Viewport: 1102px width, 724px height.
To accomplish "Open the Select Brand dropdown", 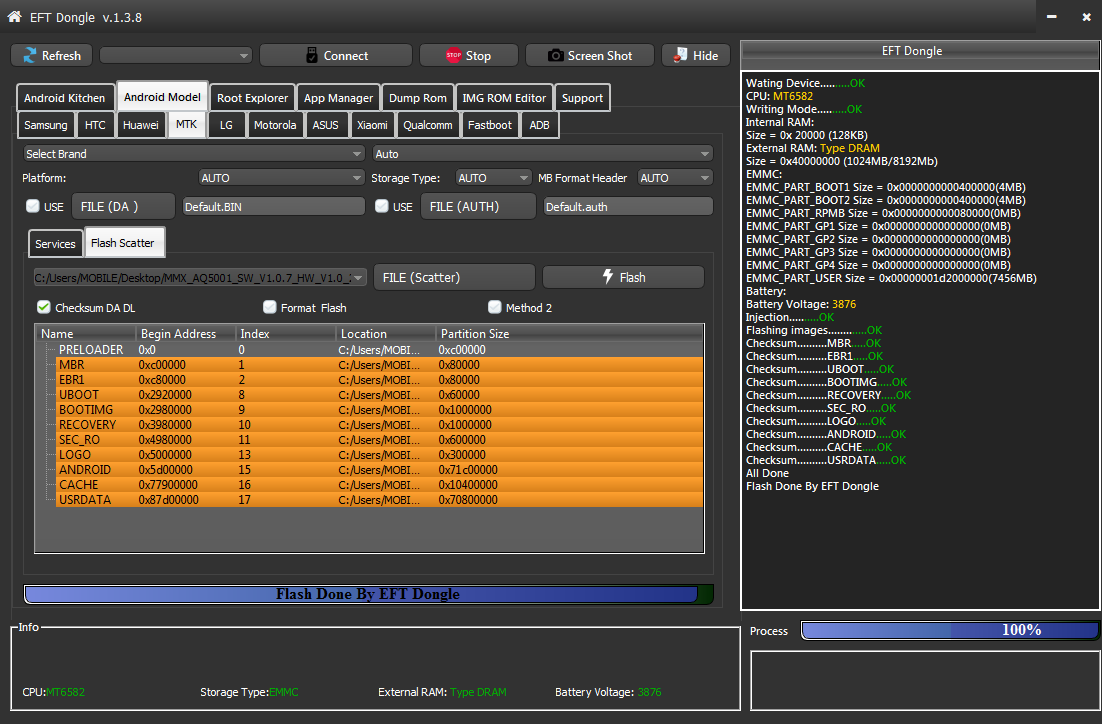I will pyautogui.click(x=194, y=154).
